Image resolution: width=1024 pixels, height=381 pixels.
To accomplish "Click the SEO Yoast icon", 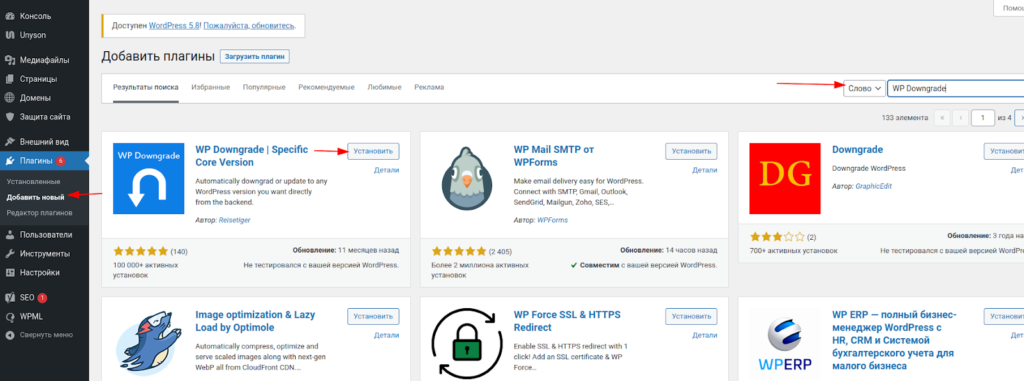I will (10, 297).
